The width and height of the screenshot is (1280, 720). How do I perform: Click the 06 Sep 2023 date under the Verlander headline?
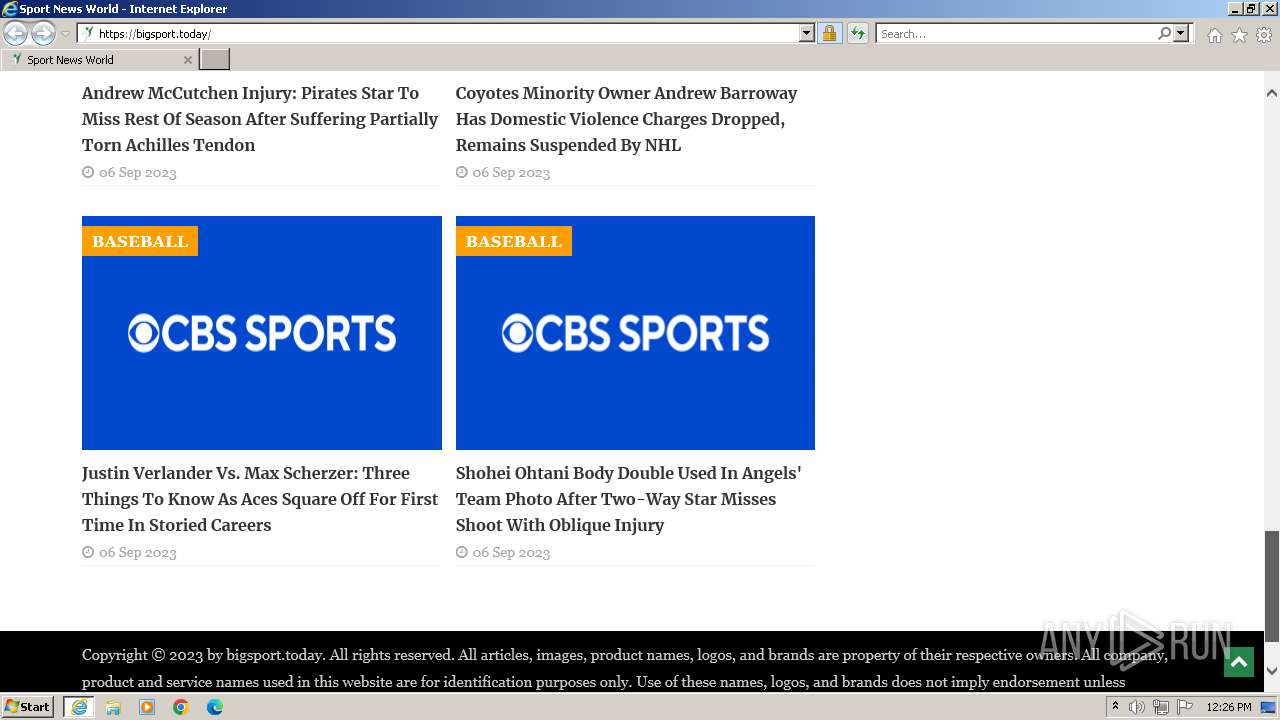coord(137,552)
